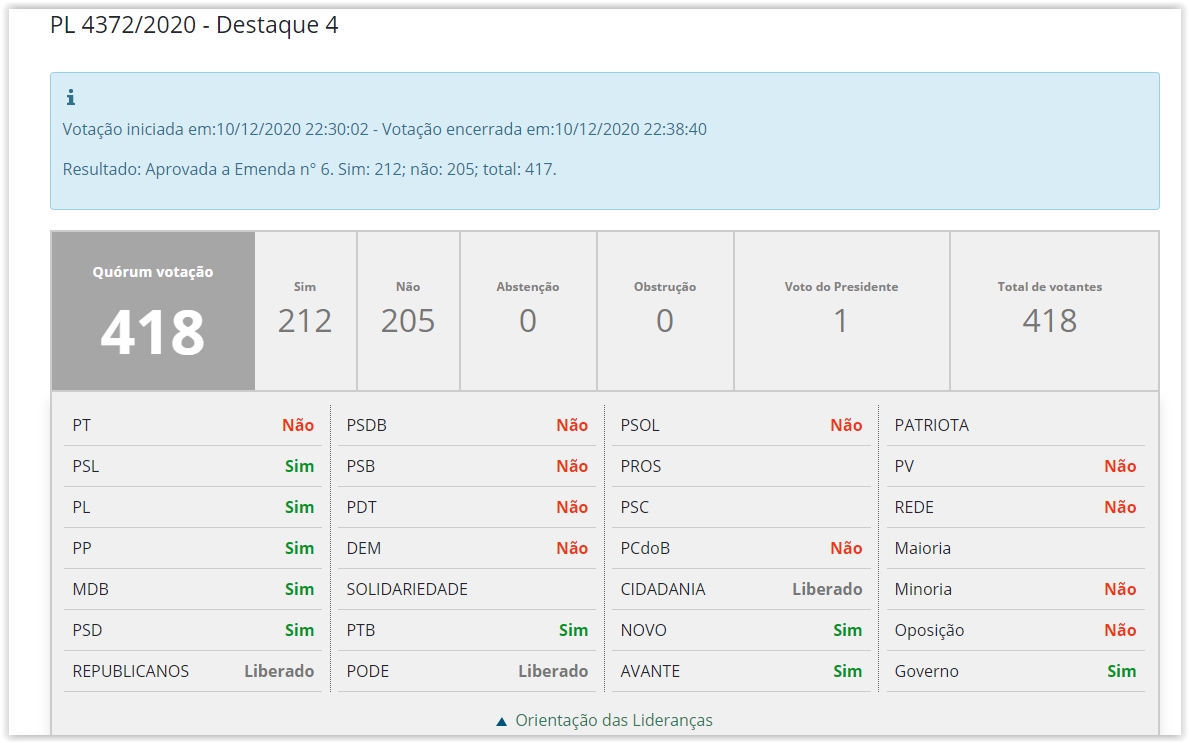The height and width of the screenshot is (743, 1189).
Task: Click the Total de votantes cell
Action: [x=1050, y=311]
